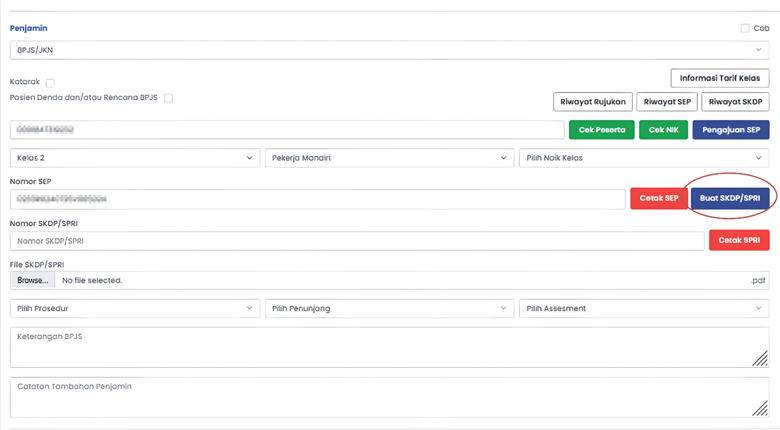Focus the Nomor SKDP/SPRI input field
This screenshot has height=430, width=780.
click(356, 241)
